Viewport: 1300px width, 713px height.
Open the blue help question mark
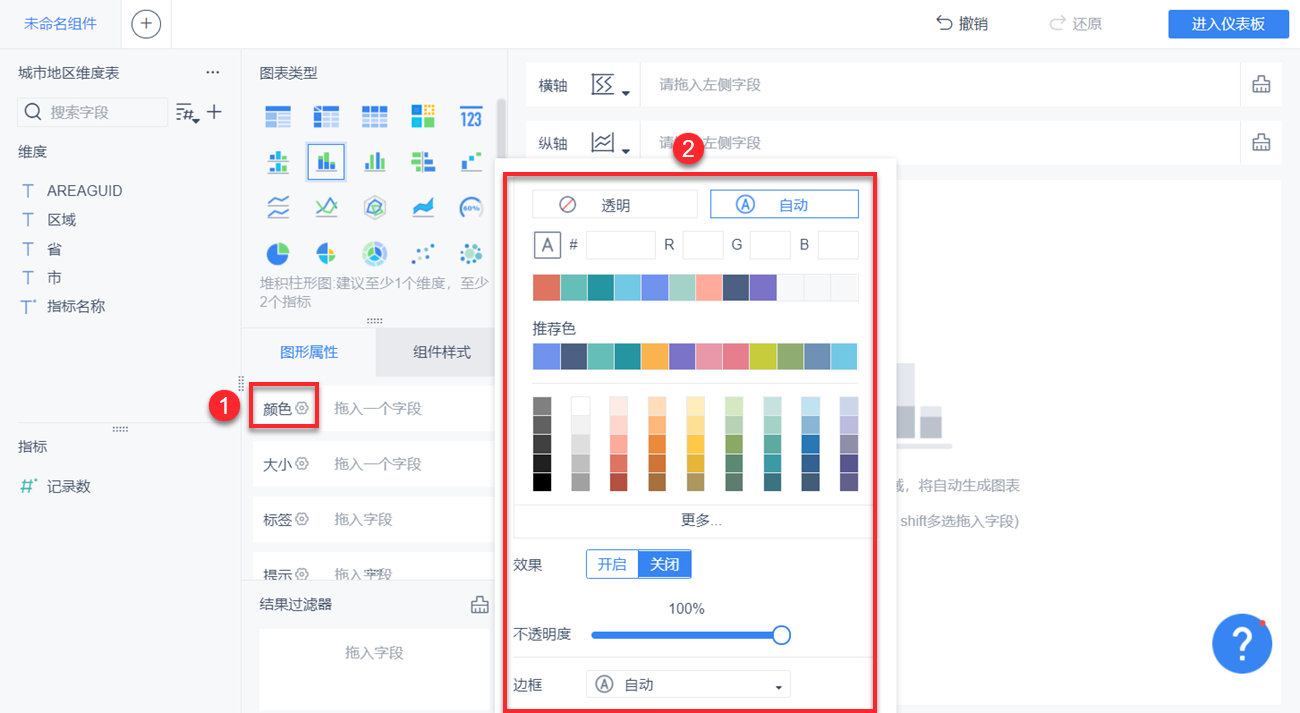click(x=1241, y=643)
